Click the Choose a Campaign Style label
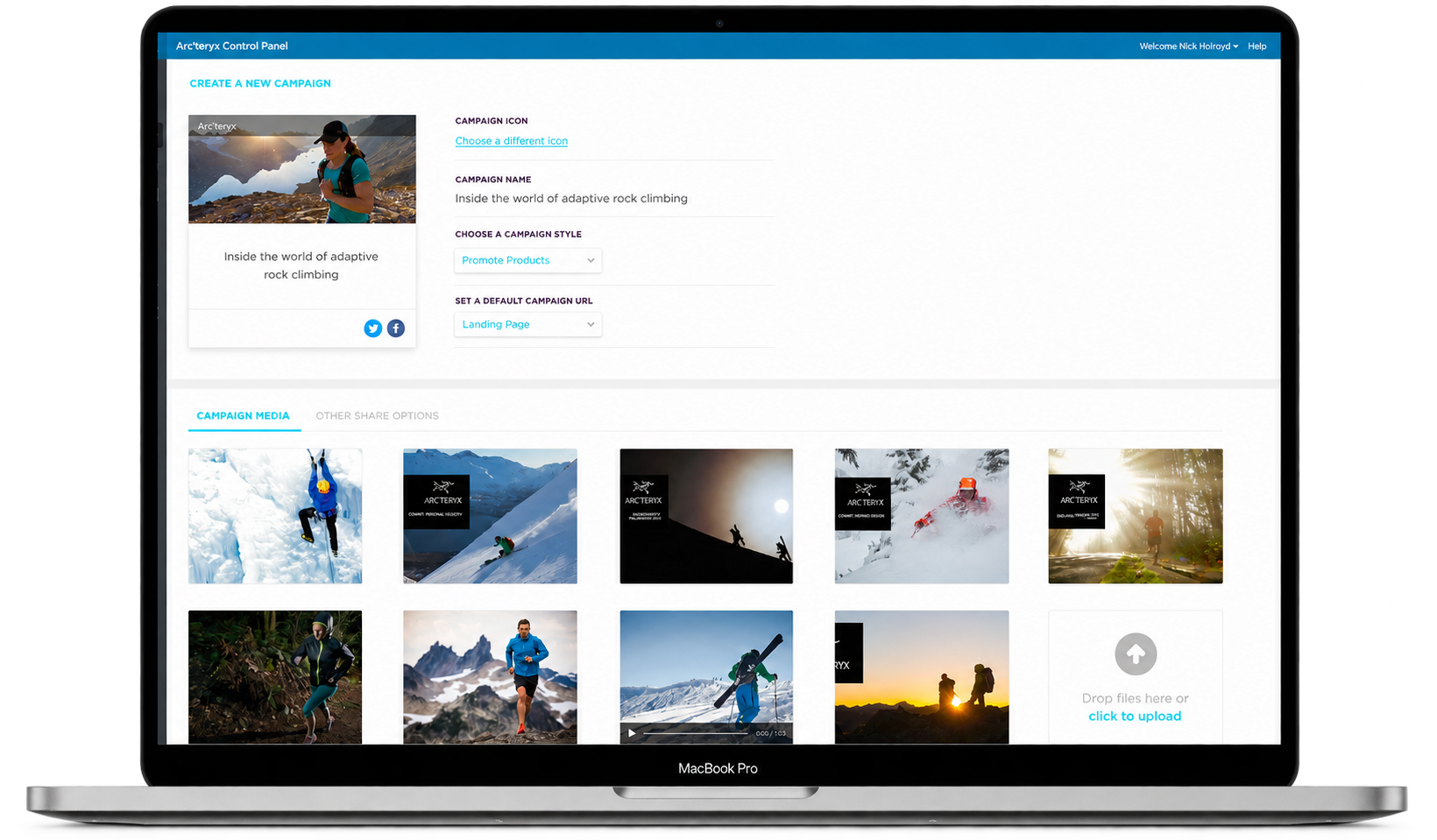Image resolution: width=1437 pixels, height=840 pixels. point(519,234)
